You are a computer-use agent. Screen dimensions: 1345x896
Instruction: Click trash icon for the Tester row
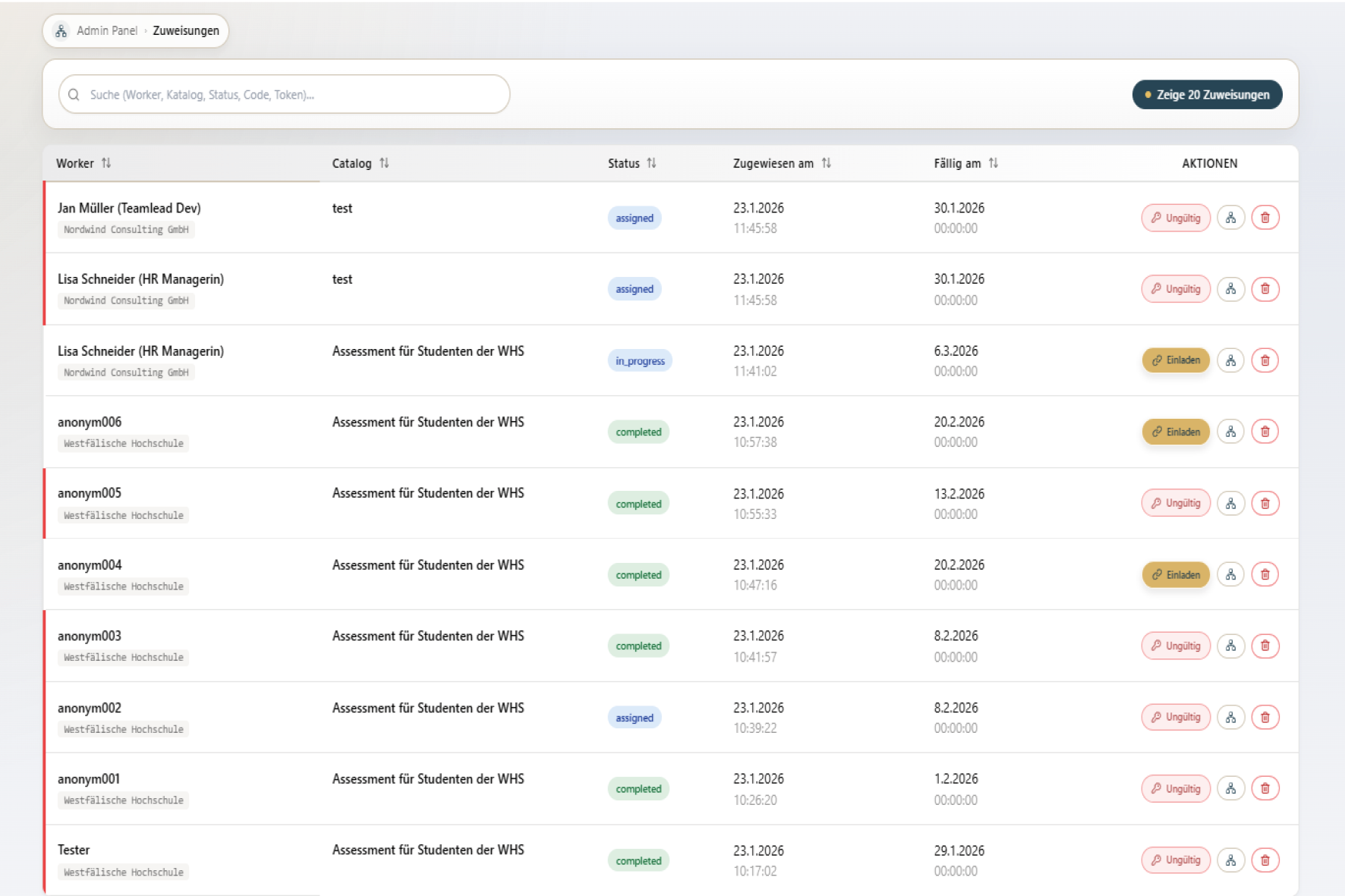[1265, 860]
